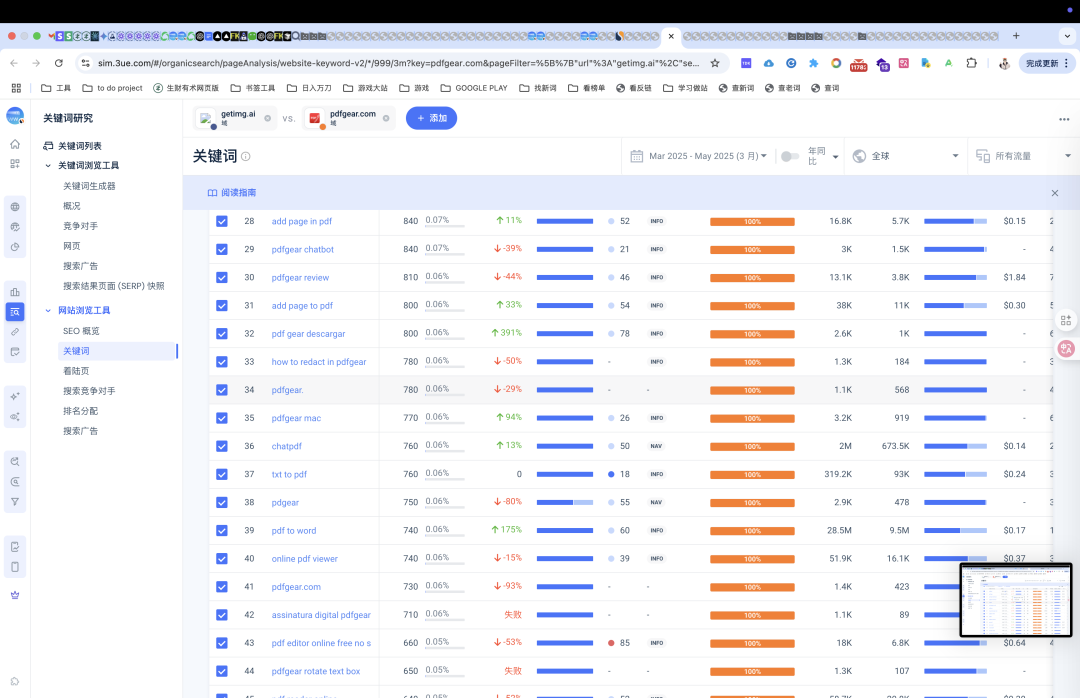Screen dimensions: 1080x698
Task: Open the home icon in left rail
Action: point(15,144)
